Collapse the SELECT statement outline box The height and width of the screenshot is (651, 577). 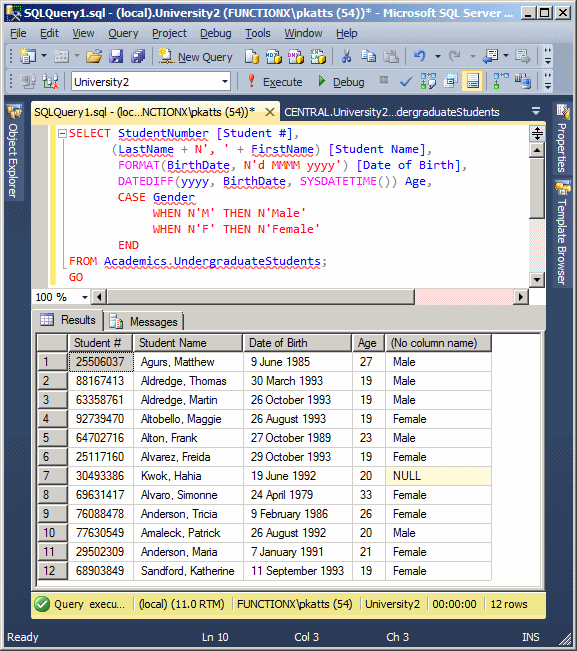(62, 134)
